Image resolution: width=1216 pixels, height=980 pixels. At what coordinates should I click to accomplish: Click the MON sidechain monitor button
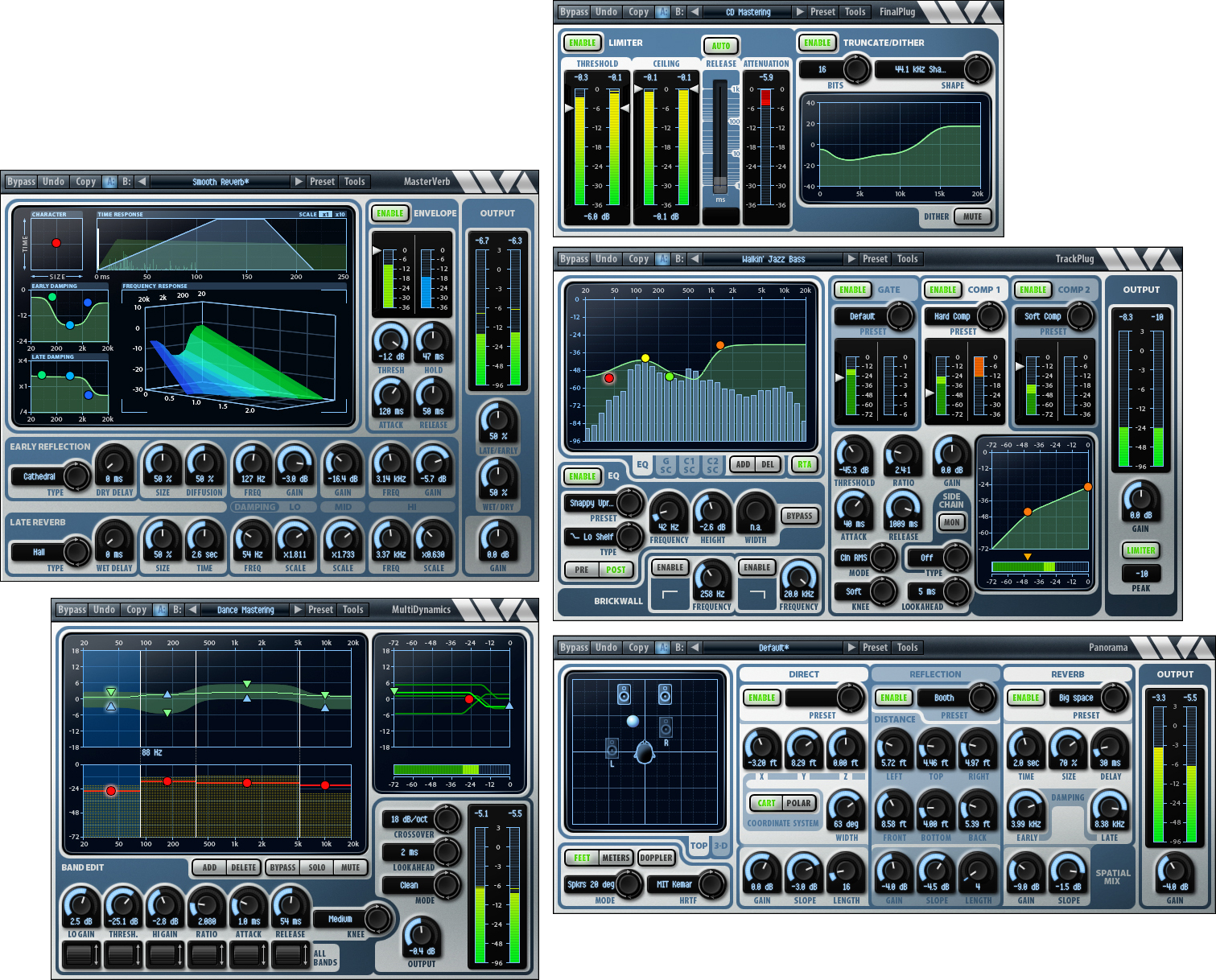(x=952, y=522)
